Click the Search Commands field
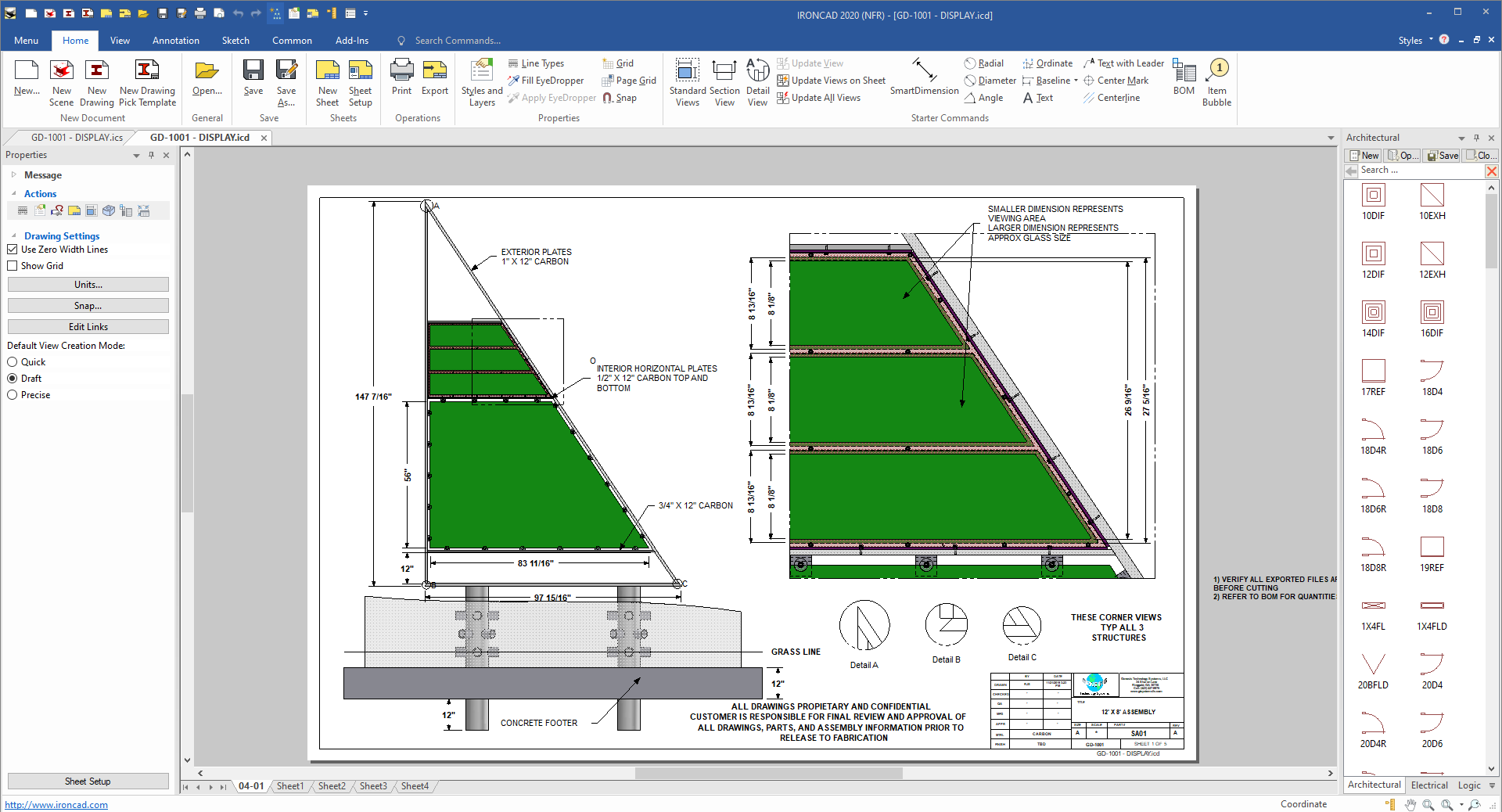The width and height of the screenshot is (1502, 812). (x=458, y=41)
